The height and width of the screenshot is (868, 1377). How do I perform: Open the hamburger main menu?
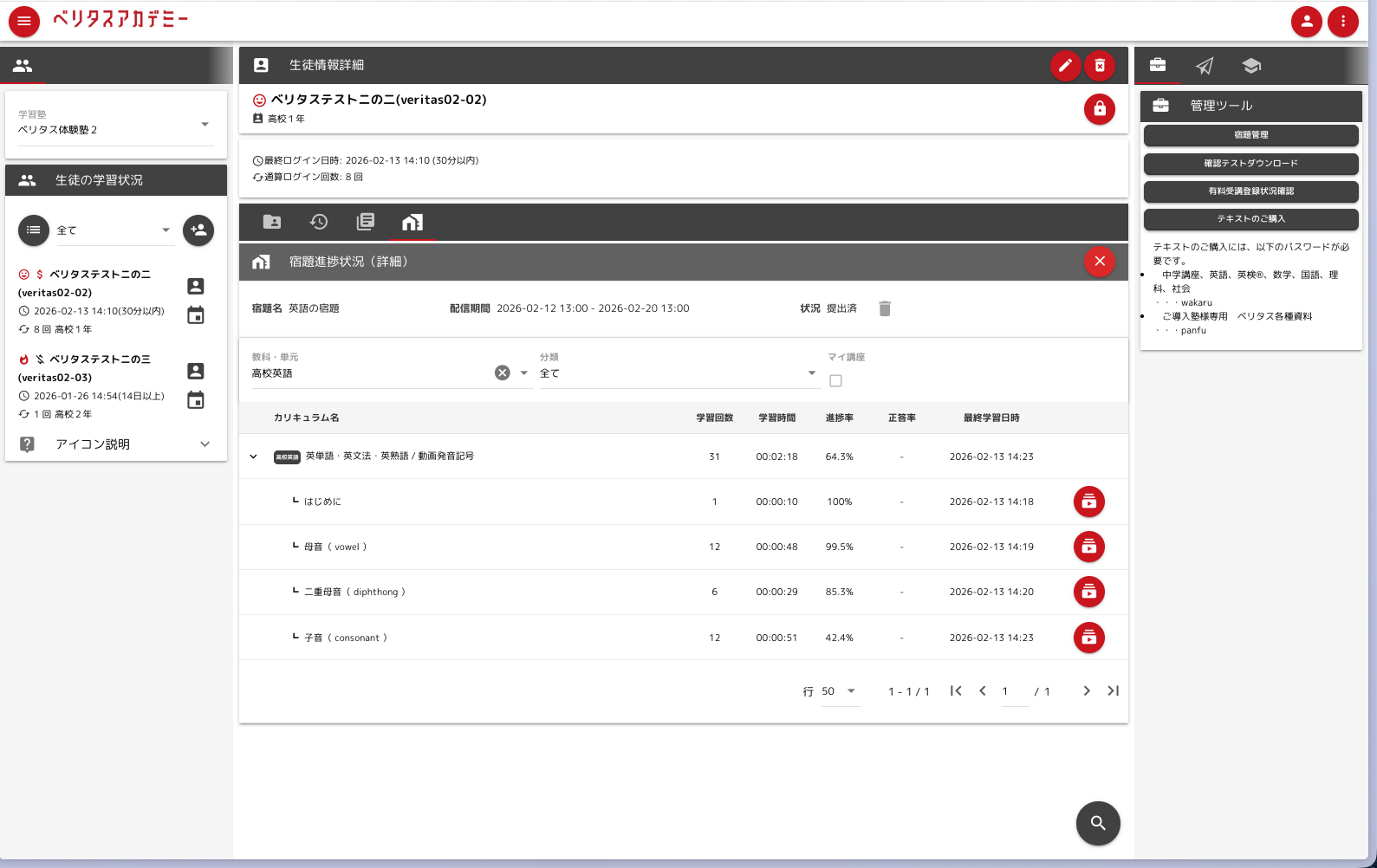point(24,21)
